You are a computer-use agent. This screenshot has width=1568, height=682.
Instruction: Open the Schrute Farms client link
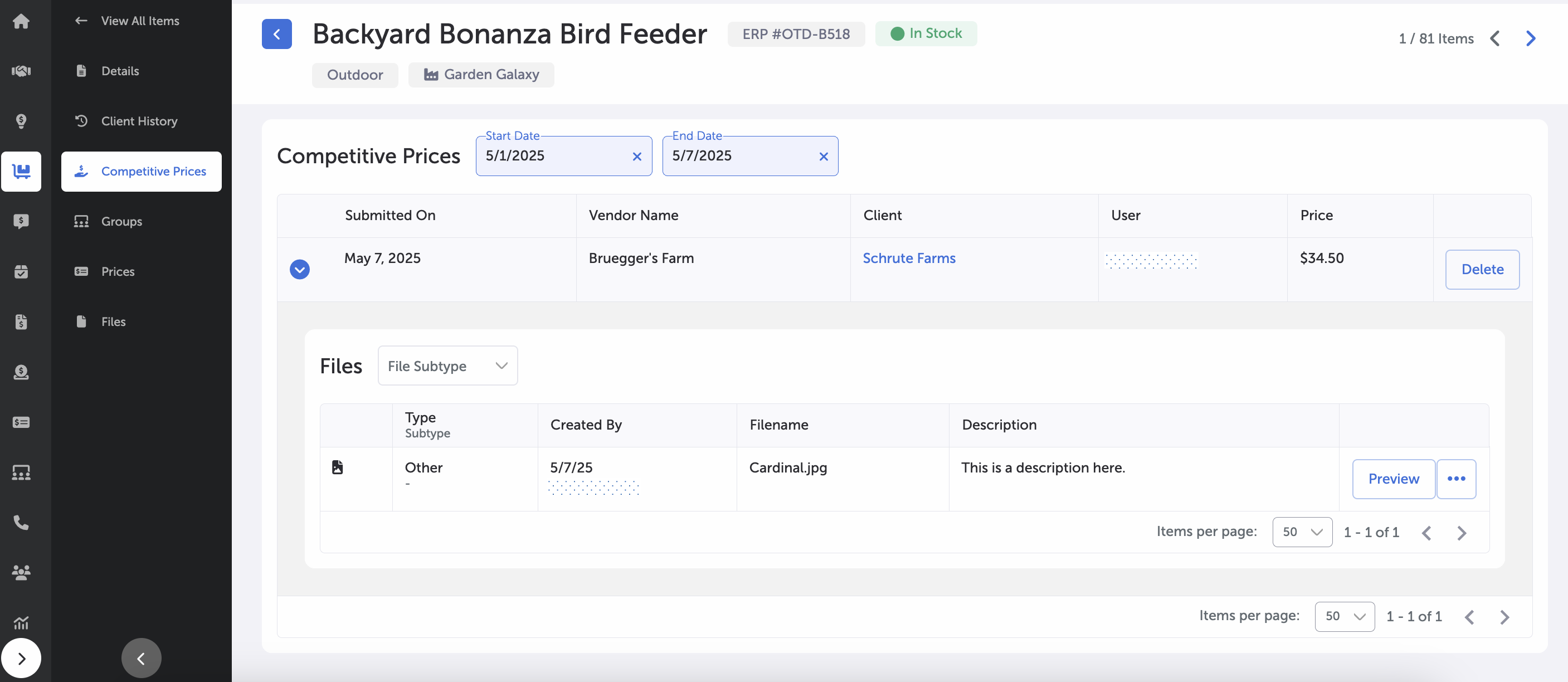tap(909, 258)
